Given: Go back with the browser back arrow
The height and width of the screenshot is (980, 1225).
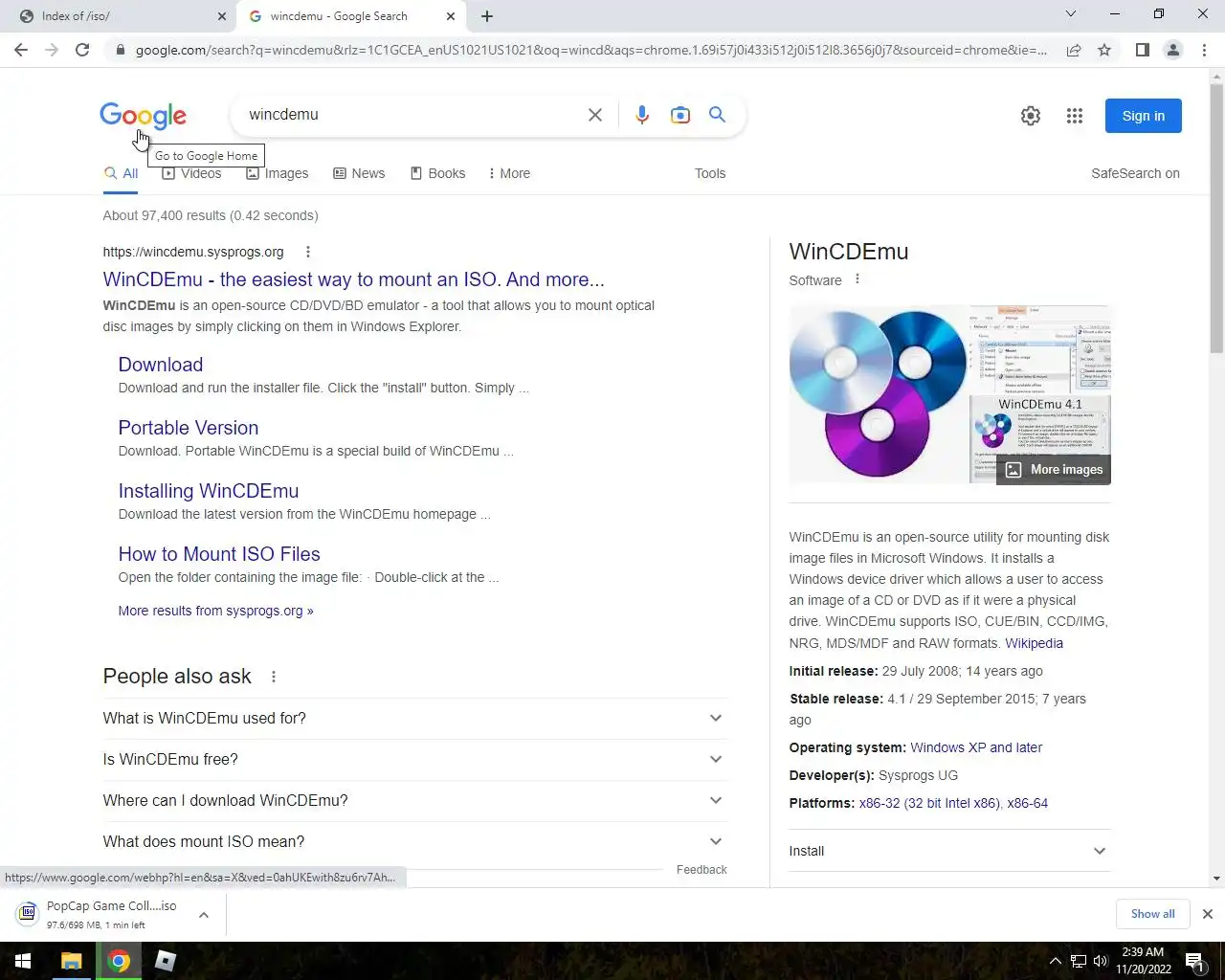Looking at the screenshot, I should pyautogui.click(x=21, y=50).
